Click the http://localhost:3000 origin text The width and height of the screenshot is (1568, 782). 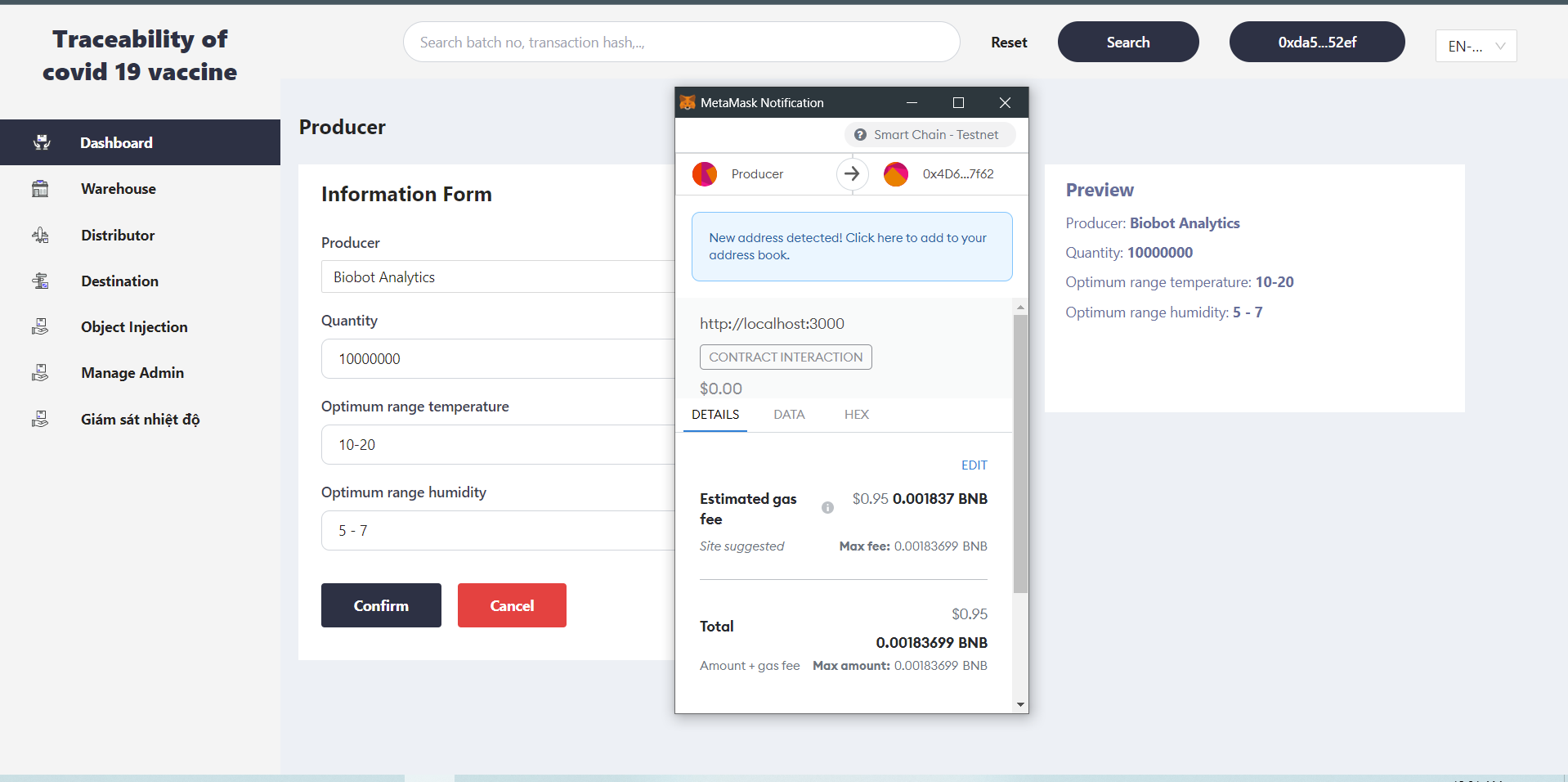[772, 324]
